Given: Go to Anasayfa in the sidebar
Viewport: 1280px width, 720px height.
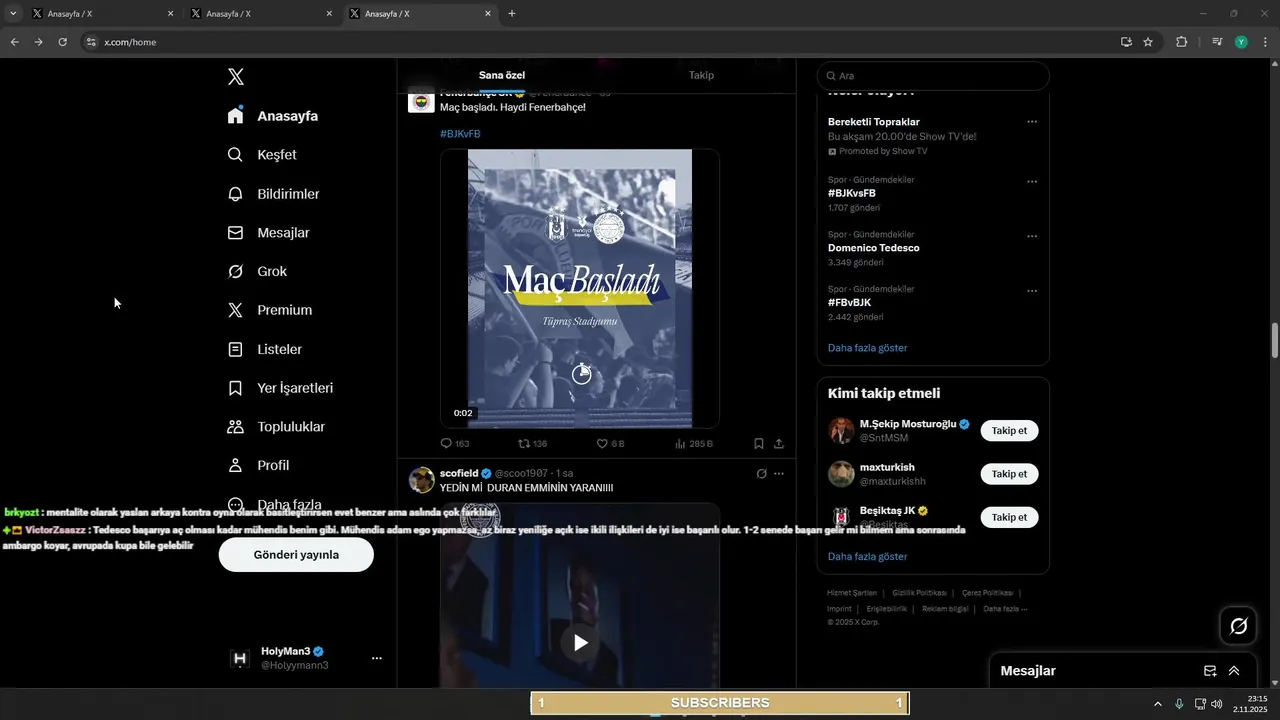Looking at the screenshot, I should point(273,116).
